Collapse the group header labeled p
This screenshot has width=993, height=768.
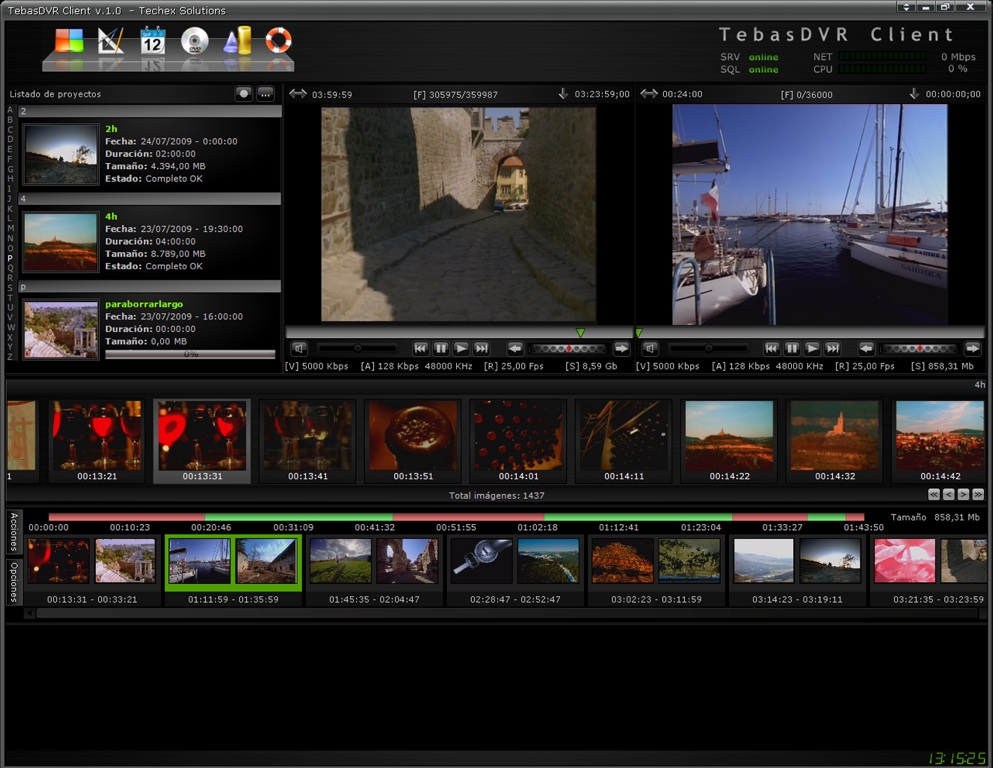(x=150, y=287)
